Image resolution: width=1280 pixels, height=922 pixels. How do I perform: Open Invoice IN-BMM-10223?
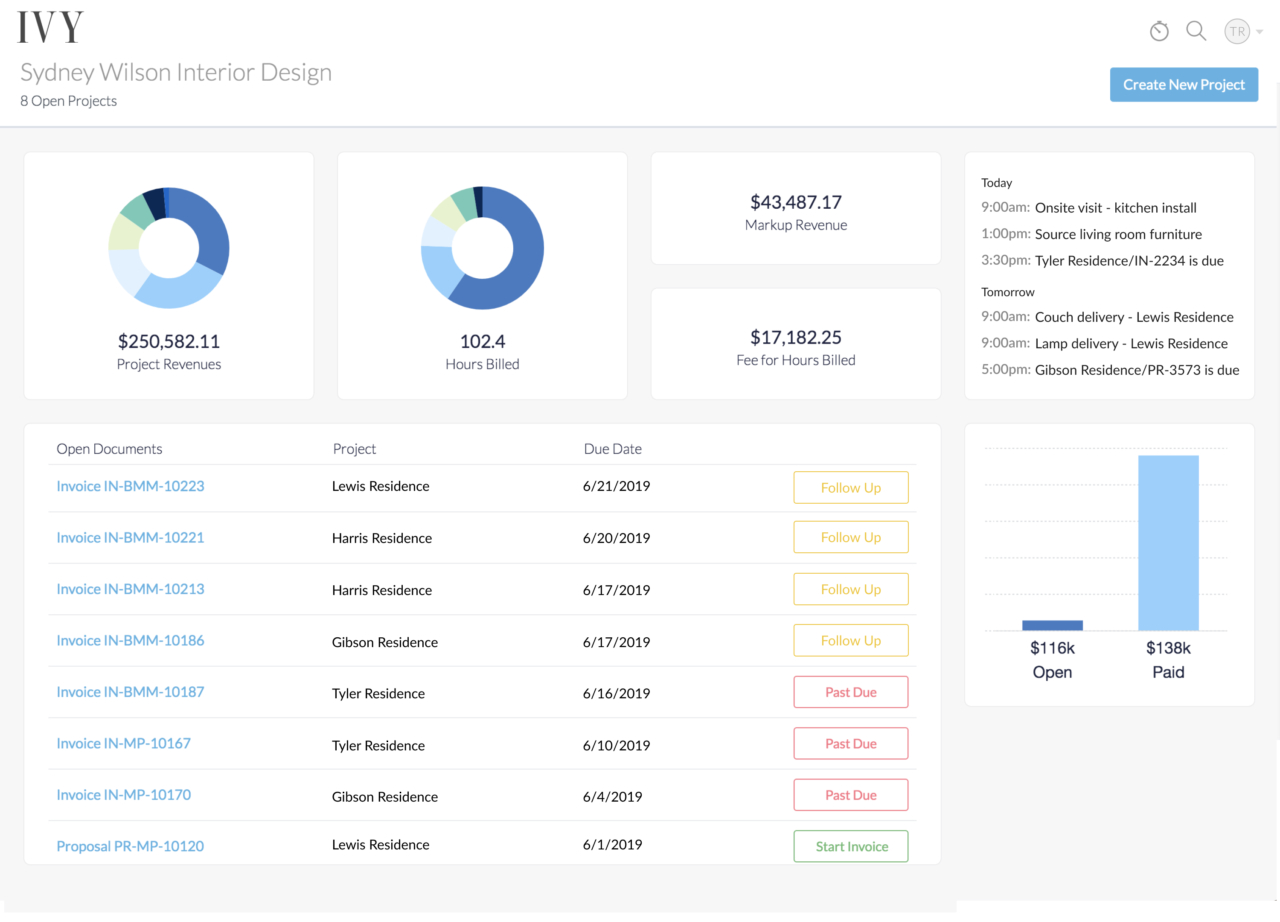click(130, 486)
